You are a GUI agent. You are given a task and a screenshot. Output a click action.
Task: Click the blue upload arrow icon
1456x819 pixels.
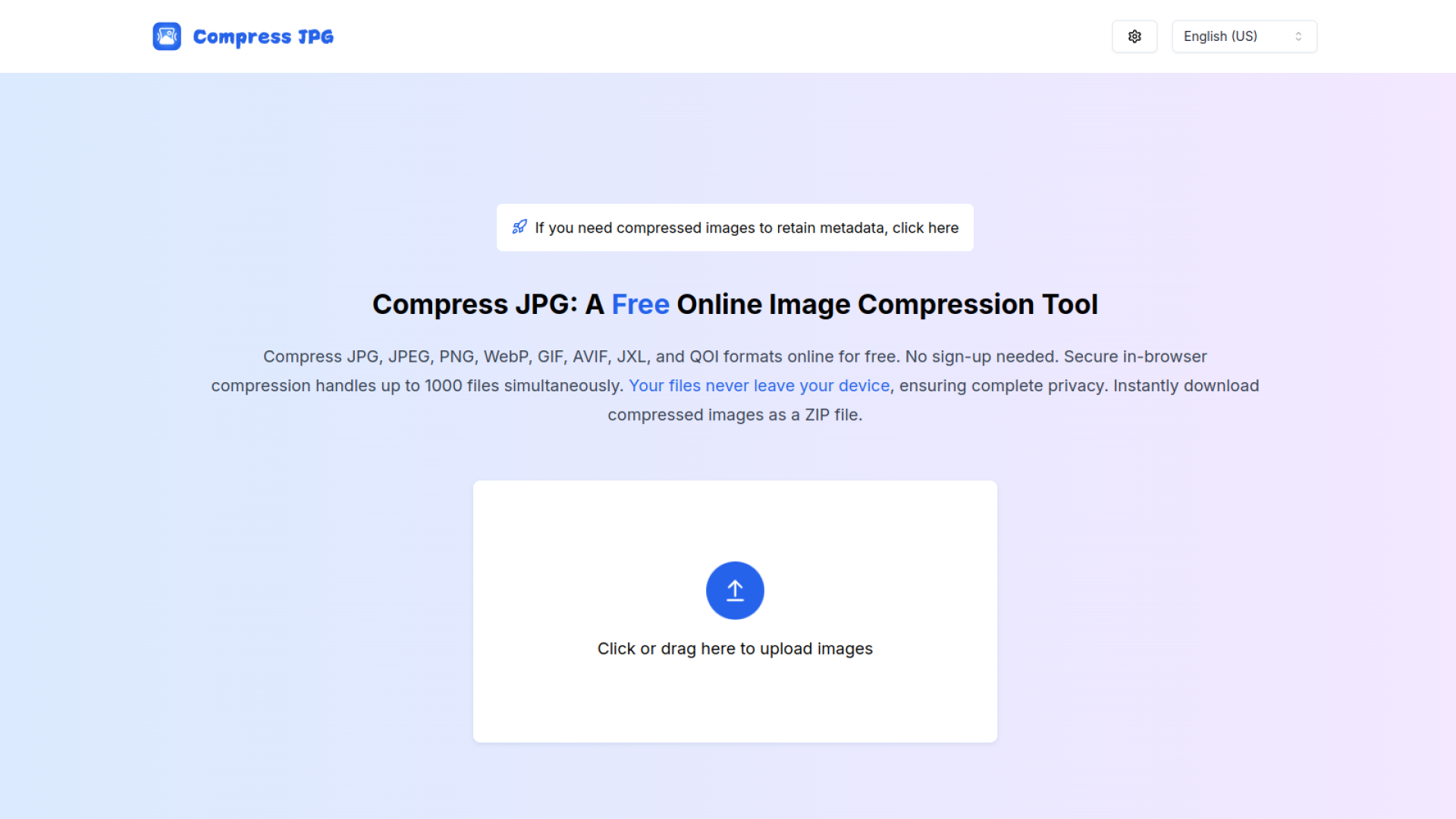(x=734, y=590)
